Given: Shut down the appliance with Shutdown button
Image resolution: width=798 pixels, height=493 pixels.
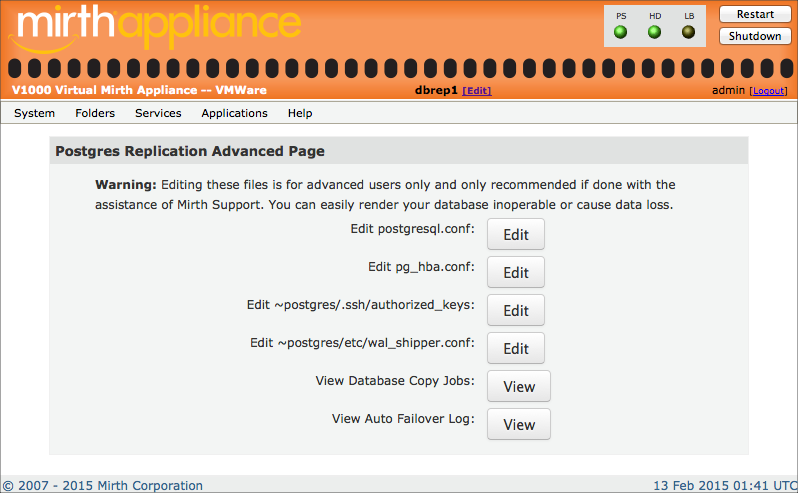Looking at the screenshot, I should click(755, 36).
